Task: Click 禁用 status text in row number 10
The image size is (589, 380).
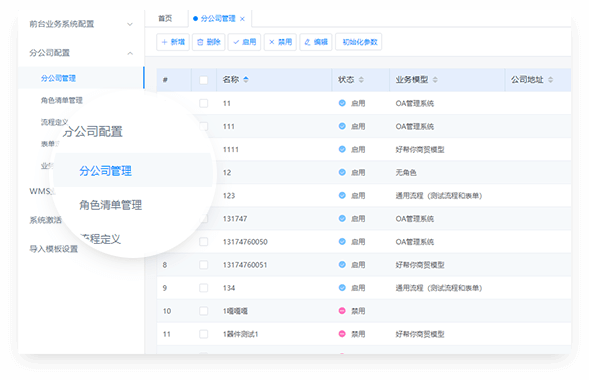Action: 358,311
